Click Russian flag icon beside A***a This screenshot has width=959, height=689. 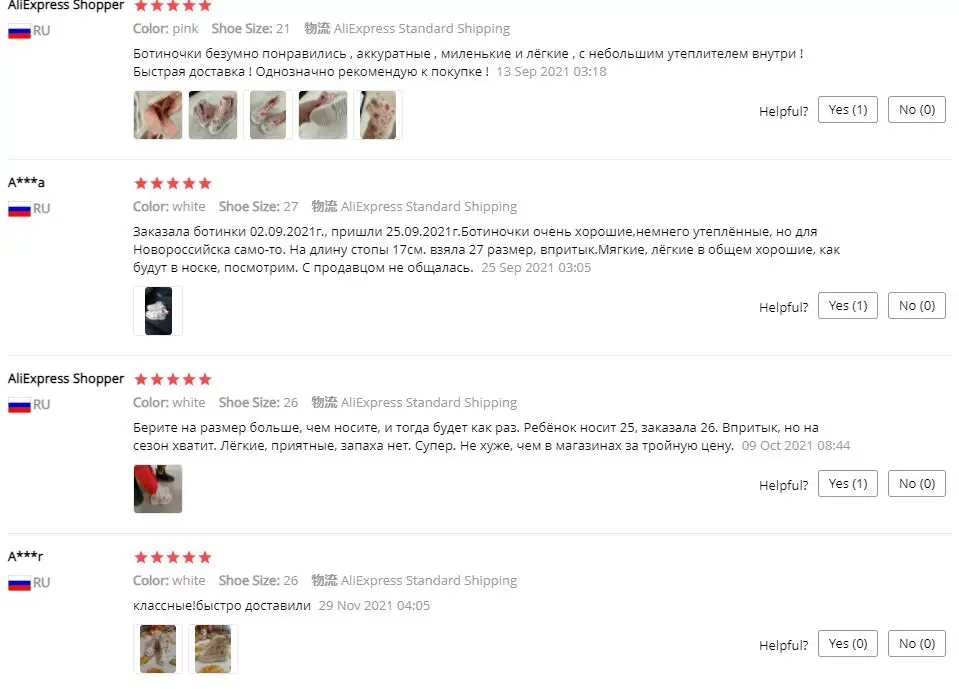(x=19, y=209)
